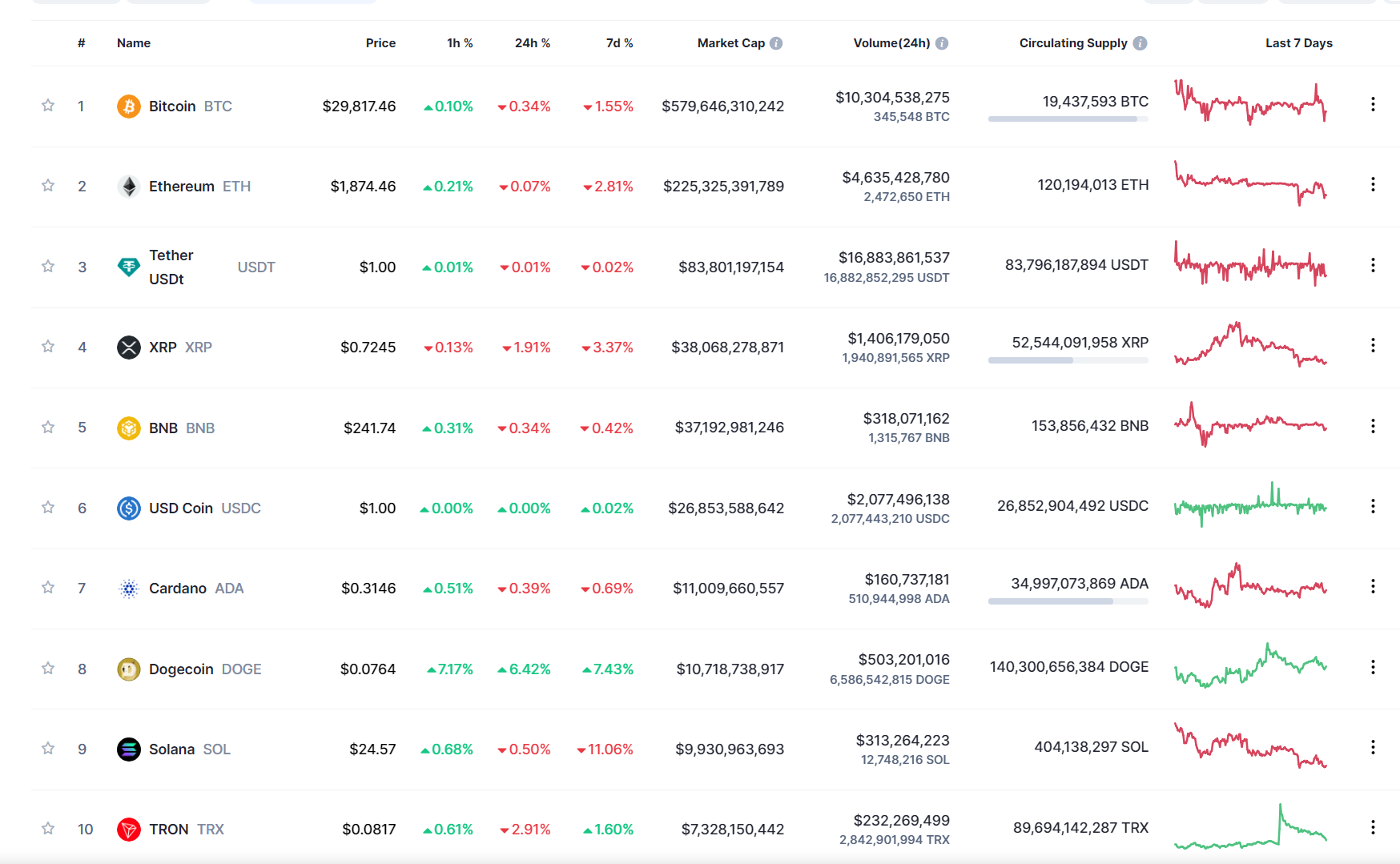Open Bitcoin's $10,304,538,275 volume link

click(x=892, y=97)
